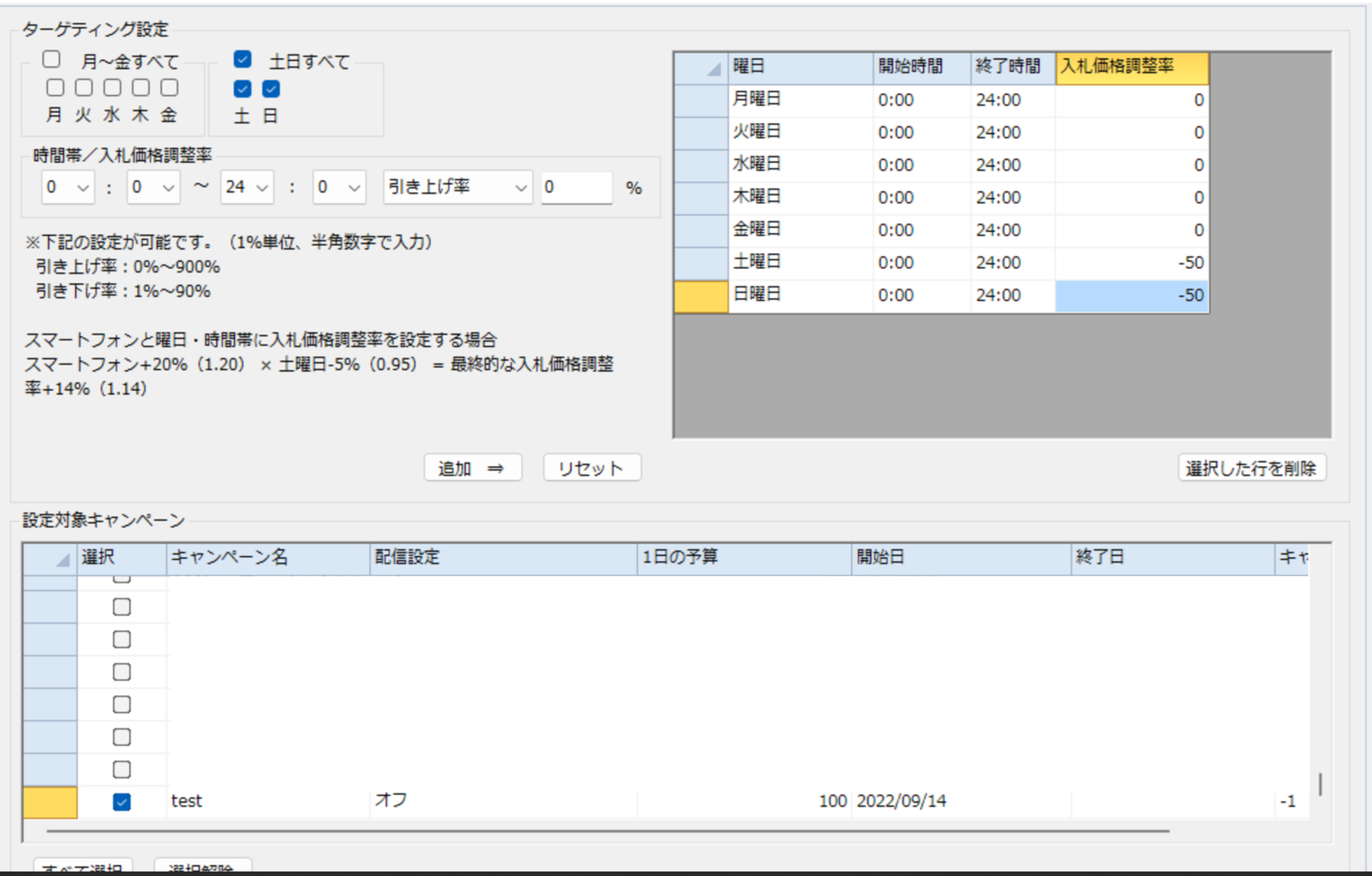Click the 追加 ⇒ add button
Image resolution: width=1372 pixels, height=876 pixels.
point(472,469)
